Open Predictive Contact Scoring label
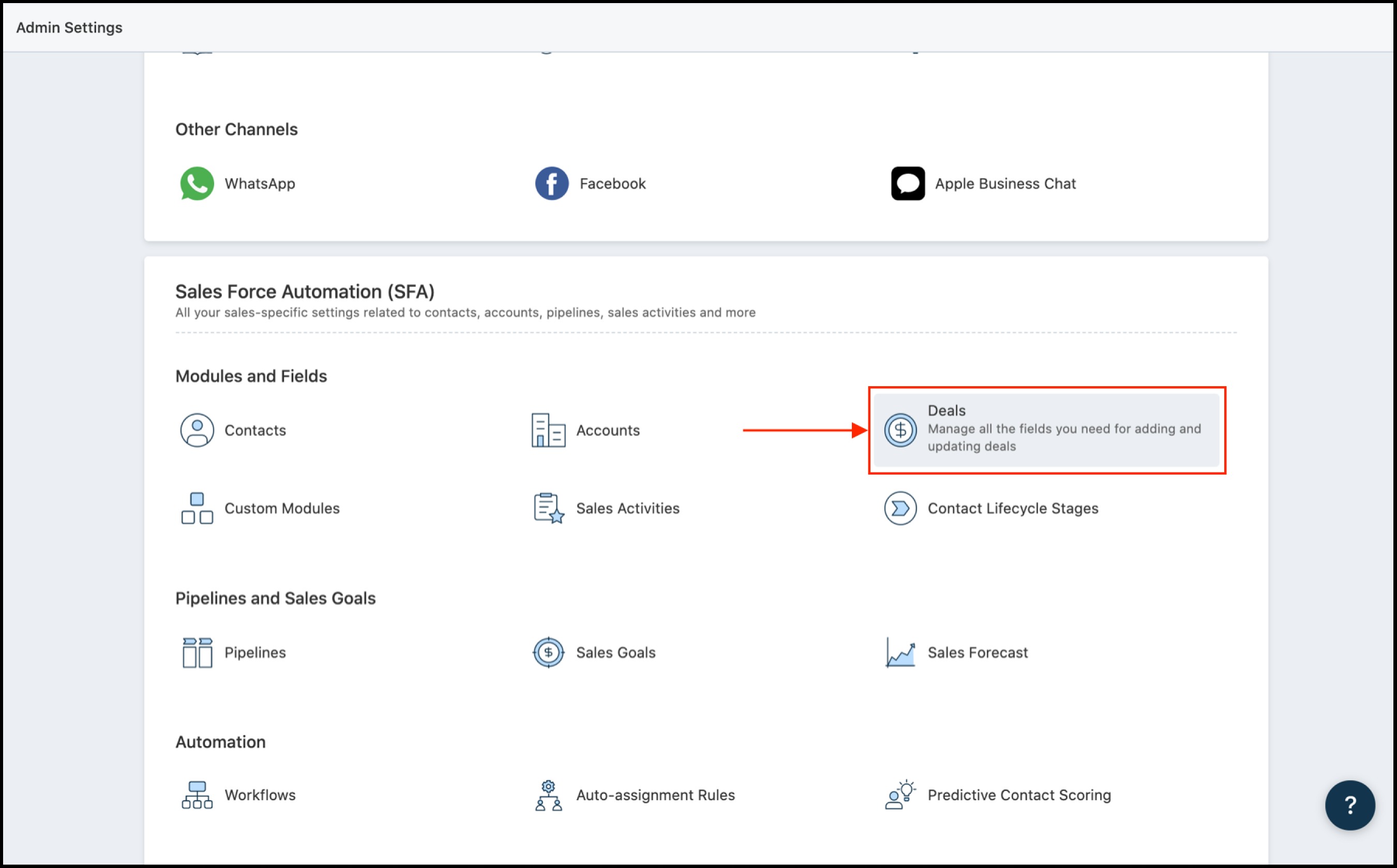The height and width of the screenshot is (868, 1397). click(1019, 795)
